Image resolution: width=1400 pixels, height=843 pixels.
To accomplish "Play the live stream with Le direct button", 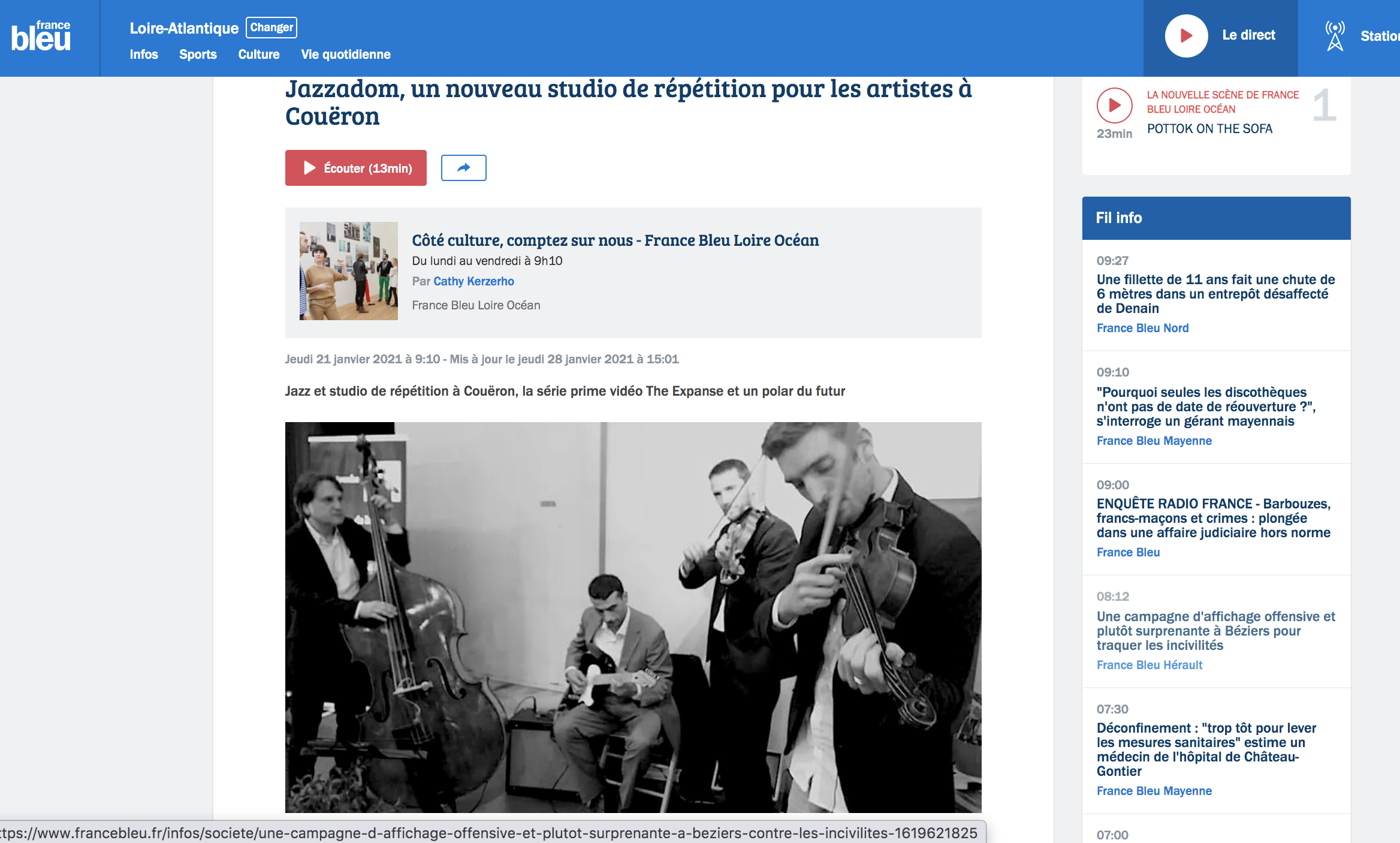I will [1220, 36].
